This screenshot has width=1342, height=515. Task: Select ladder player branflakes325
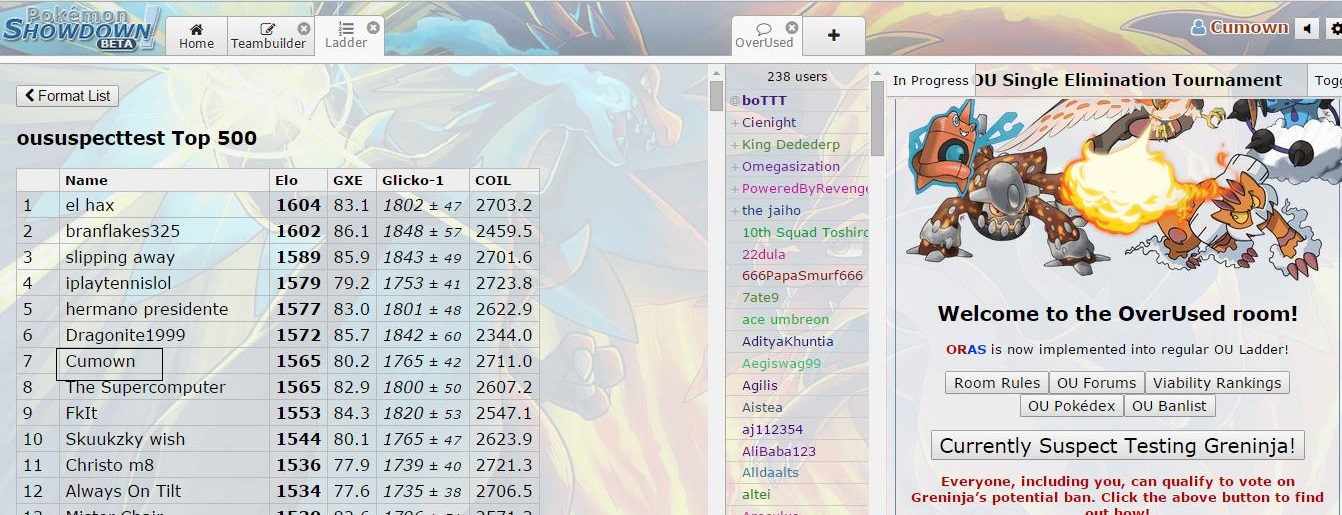point(123,231)
